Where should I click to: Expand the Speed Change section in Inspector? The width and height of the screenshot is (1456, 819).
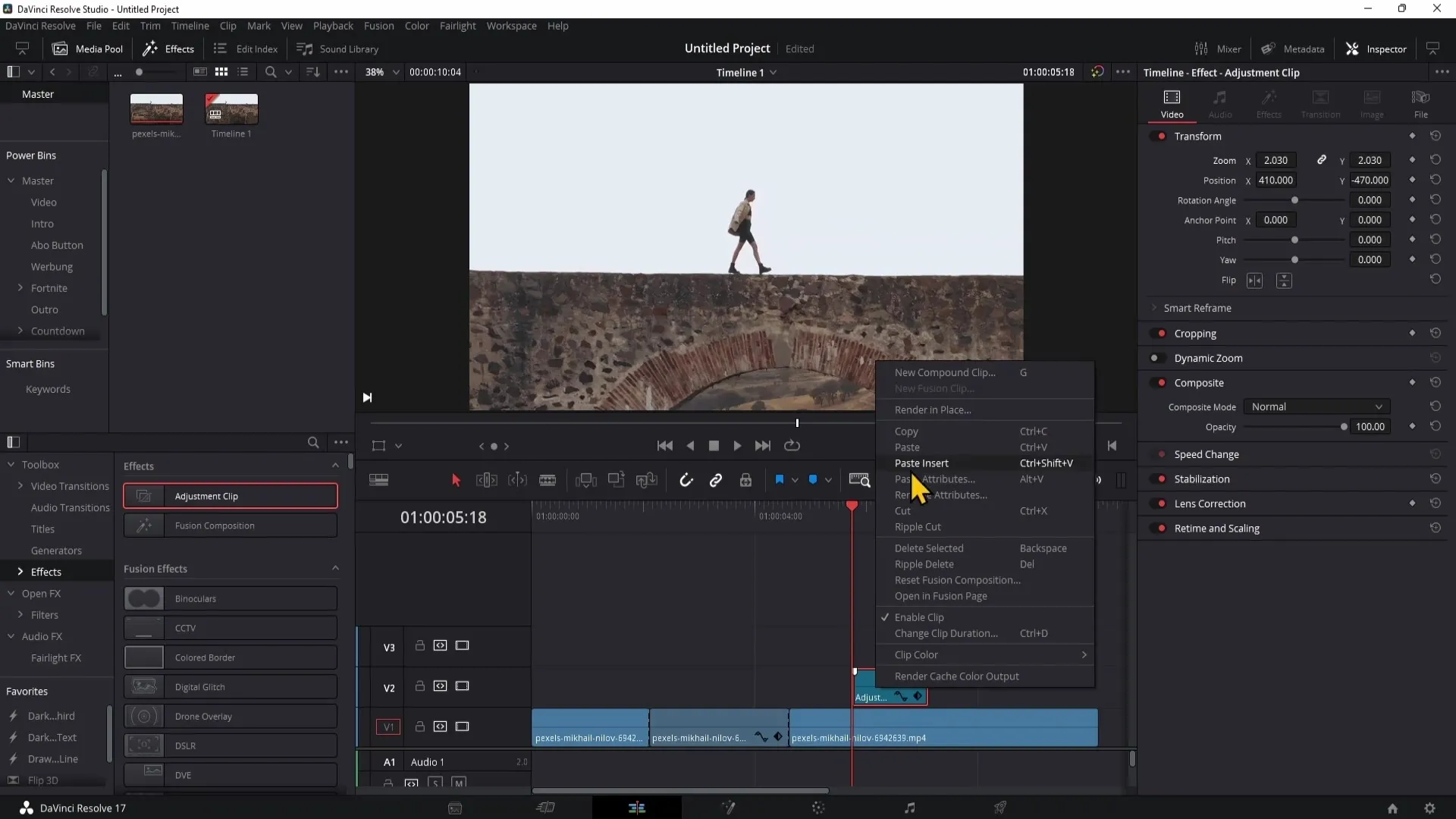coord(1206,454)
